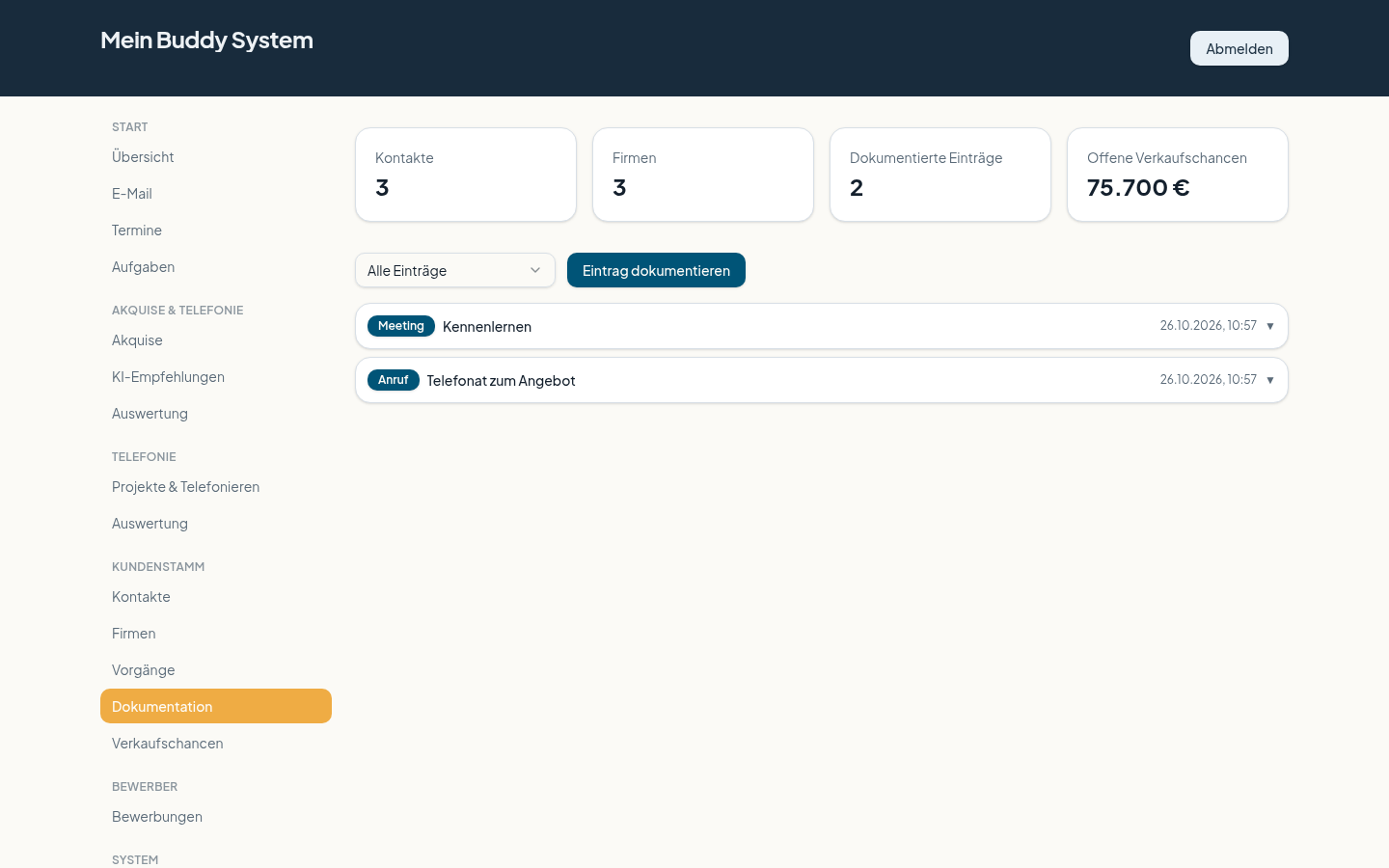Viewport: 1389px width, 868px height.
Task: Click the Anruf badge
Action: coord(394,380)
